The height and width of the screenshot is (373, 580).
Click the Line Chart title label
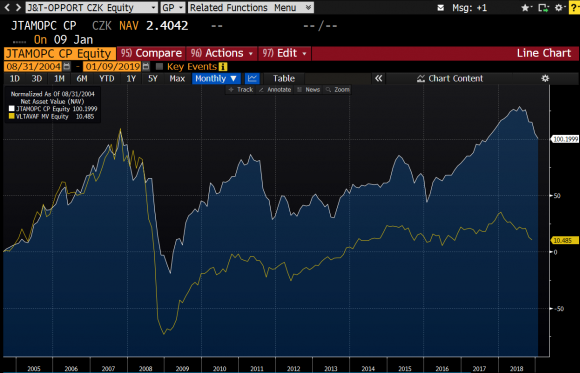click(x=544, y=53)
